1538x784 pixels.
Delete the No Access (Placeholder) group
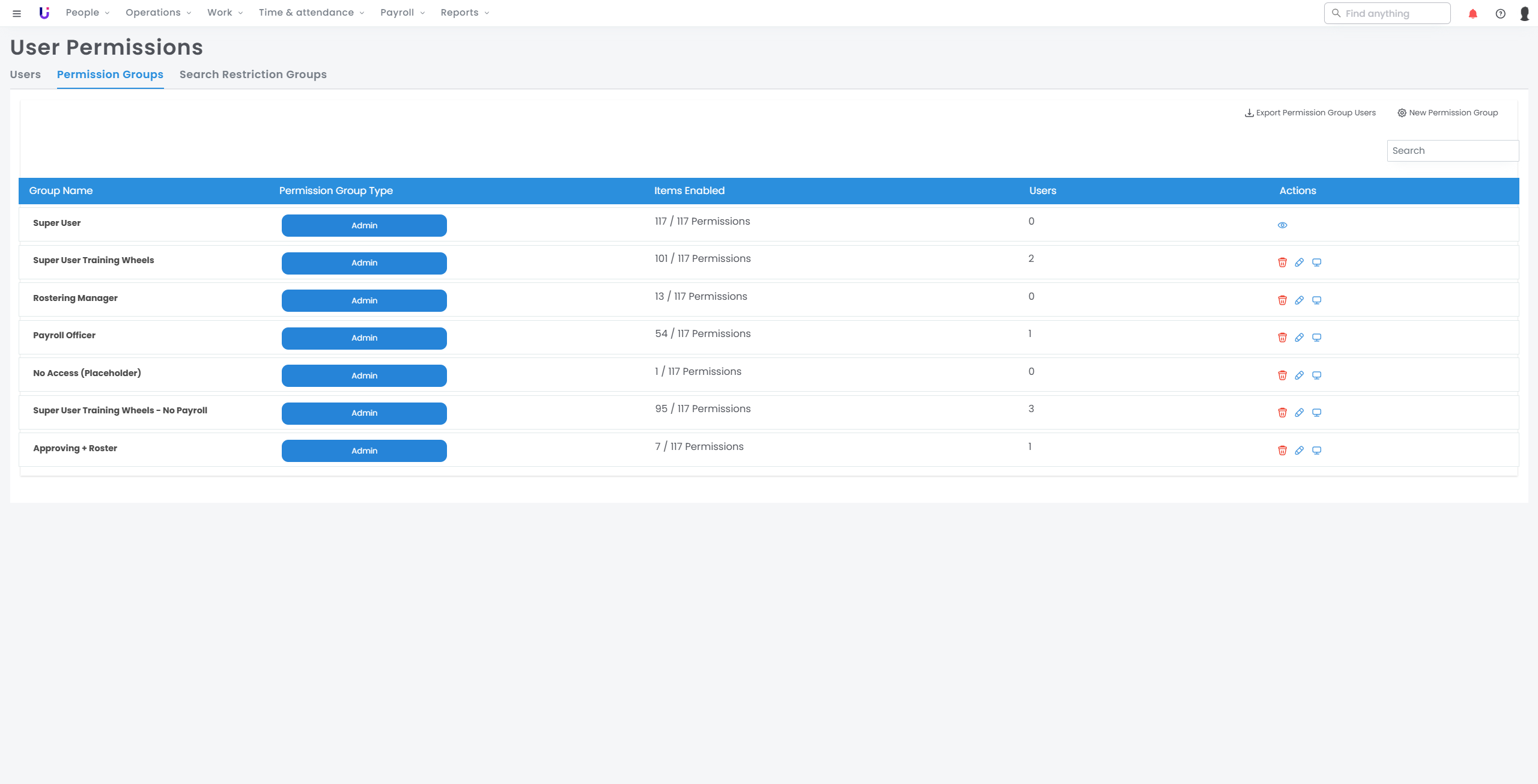[x=1282, y=375]
